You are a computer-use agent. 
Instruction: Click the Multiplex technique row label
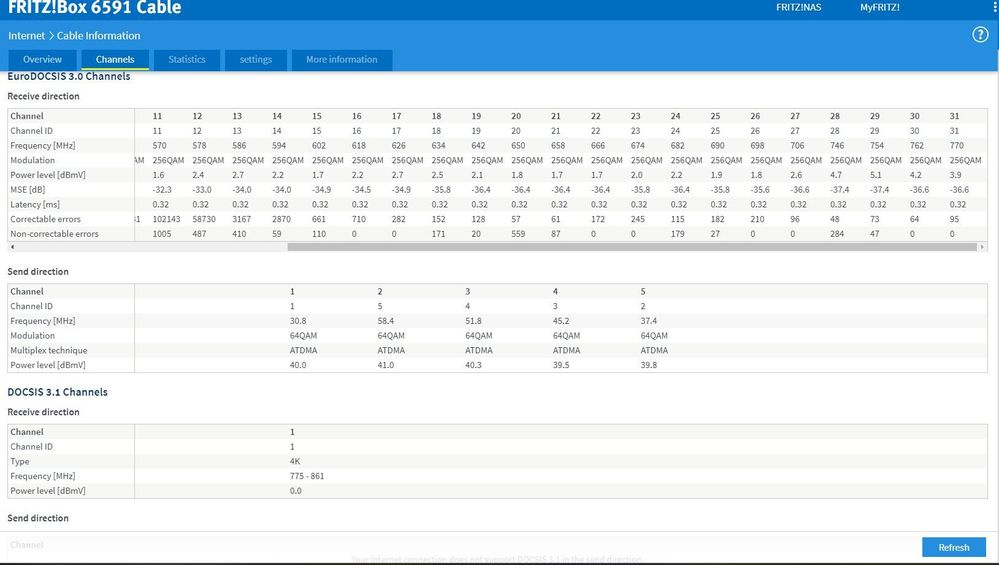pos(48,350)
